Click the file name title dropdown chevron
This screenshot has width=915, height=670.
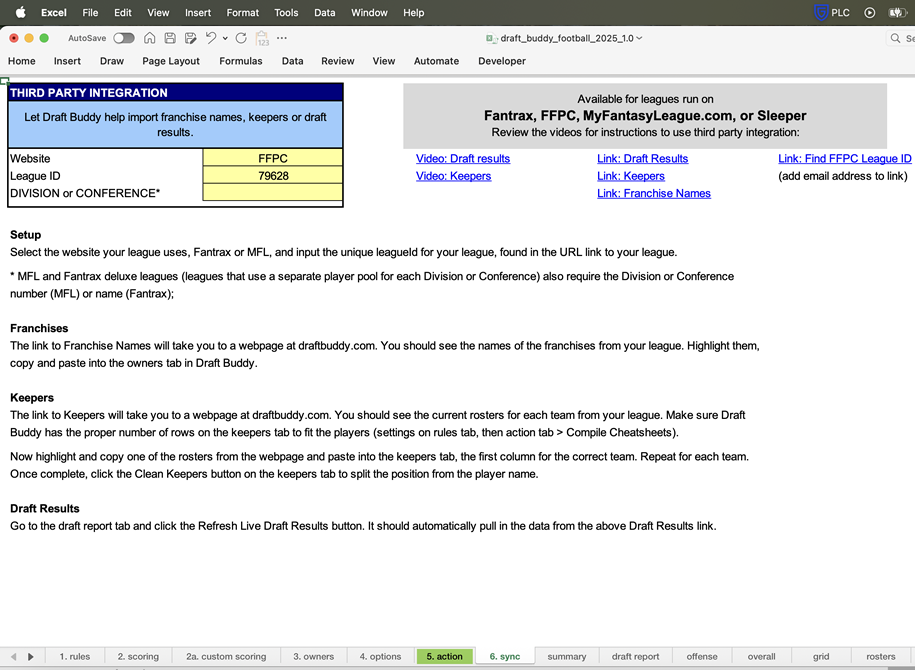[640, 38]
